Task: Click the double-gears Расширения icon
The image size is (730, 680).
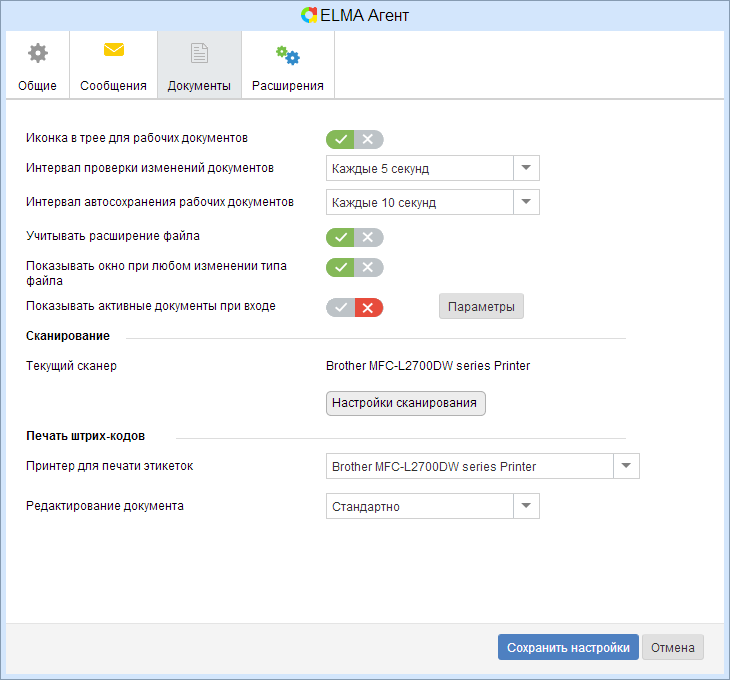Action: [287, 55]
